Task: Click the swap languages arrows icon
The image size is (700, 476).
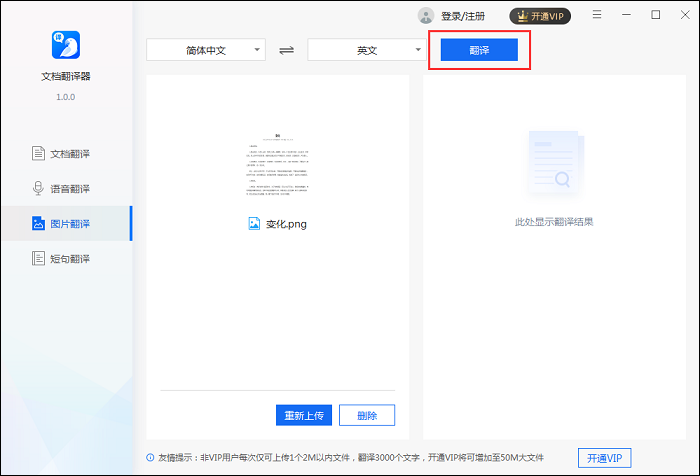Action: point(286,50)
